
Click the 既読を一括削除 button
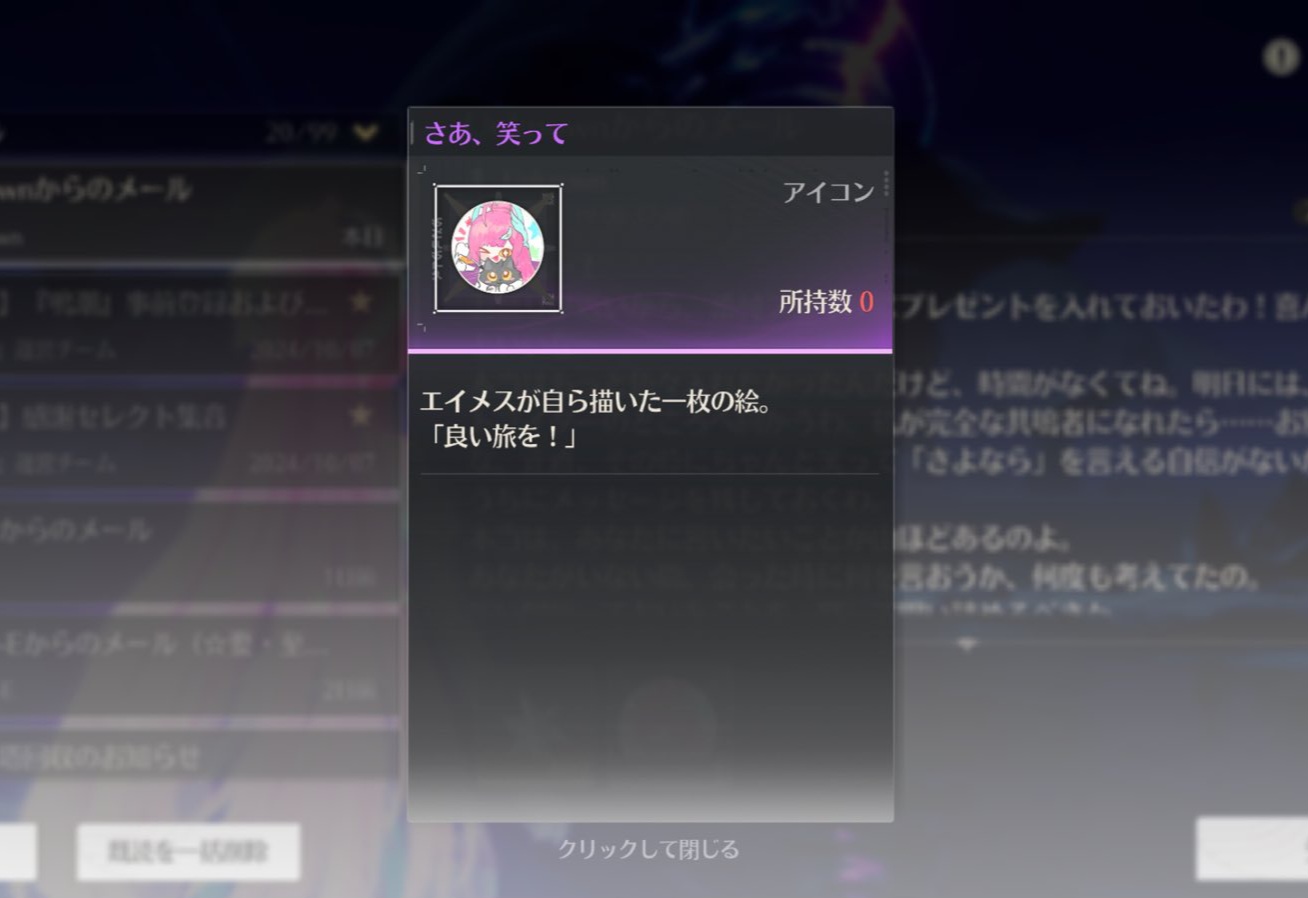(188, 852)
